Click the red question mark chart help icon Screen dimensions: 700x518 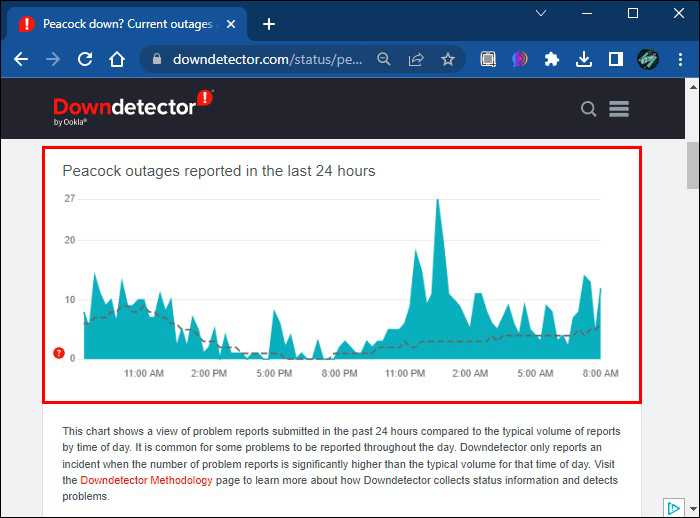click(59, 353)
